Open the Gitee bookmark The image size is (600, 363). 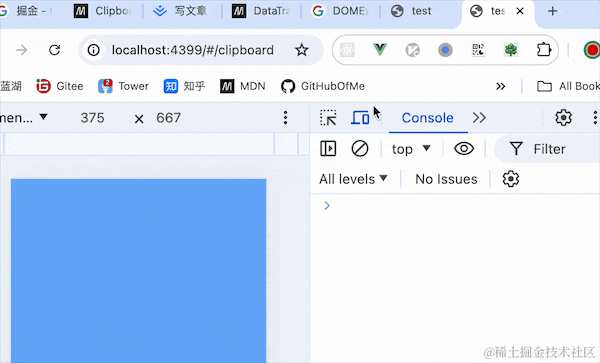60,86
